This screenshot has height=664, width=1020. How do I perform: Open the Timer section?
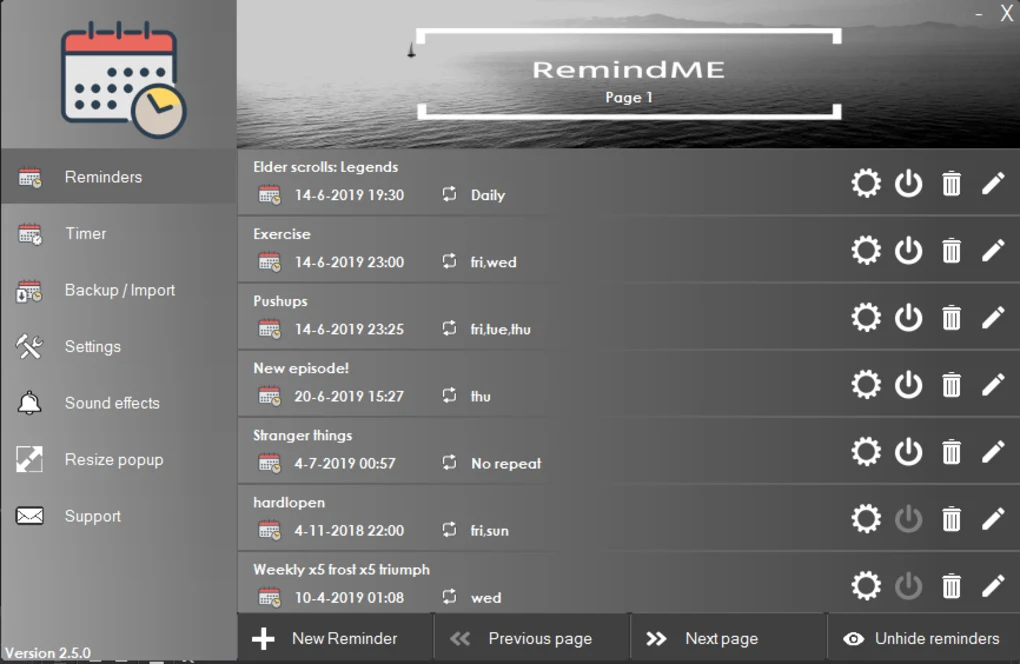(x=85, y=233)
